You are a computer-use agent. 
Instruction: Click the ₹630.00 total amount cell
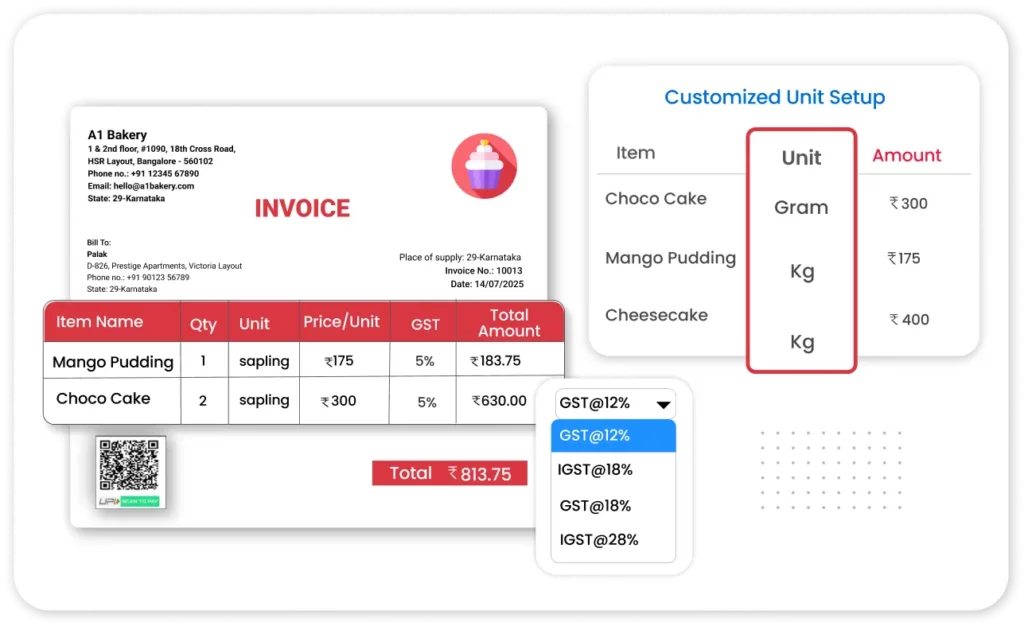pyautogui.click(x=500, y=401)
